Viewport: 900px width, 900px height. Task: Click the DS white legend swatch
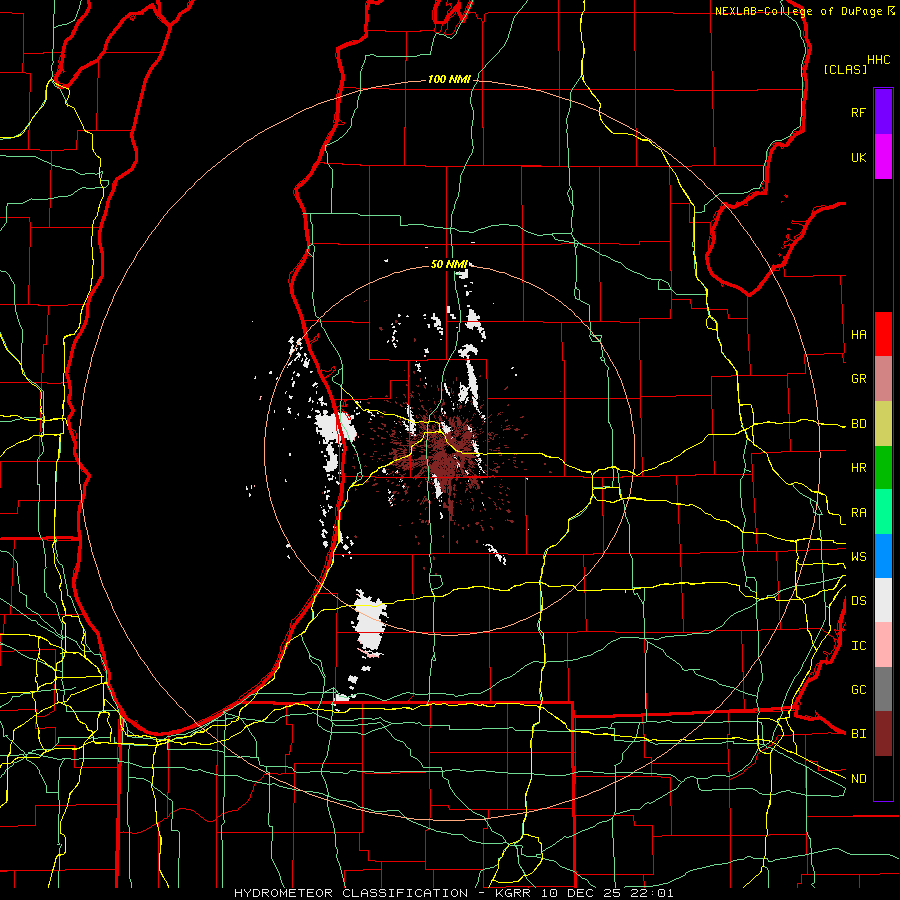coord(883,600)
